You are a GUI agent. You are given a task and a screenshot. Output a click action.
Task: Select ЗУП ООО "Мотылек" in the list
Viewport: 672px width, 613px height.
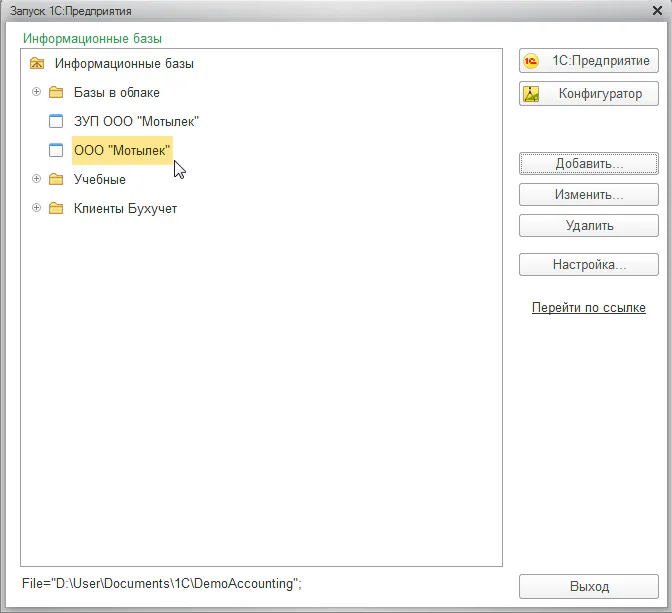(136, 122)
